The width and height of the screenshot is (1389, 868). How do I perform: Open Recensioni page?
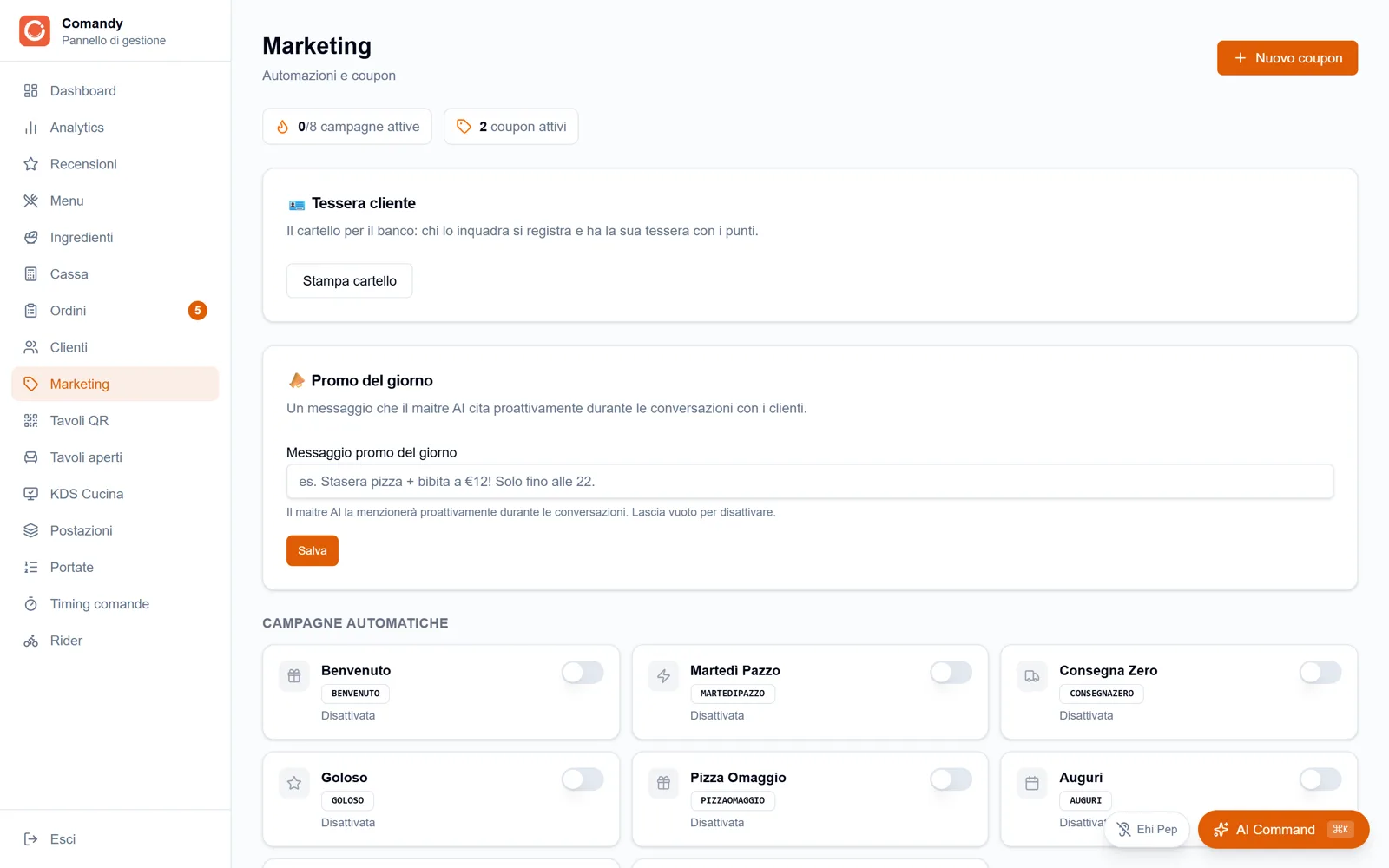pyautogui.click(x=115, y=164)
